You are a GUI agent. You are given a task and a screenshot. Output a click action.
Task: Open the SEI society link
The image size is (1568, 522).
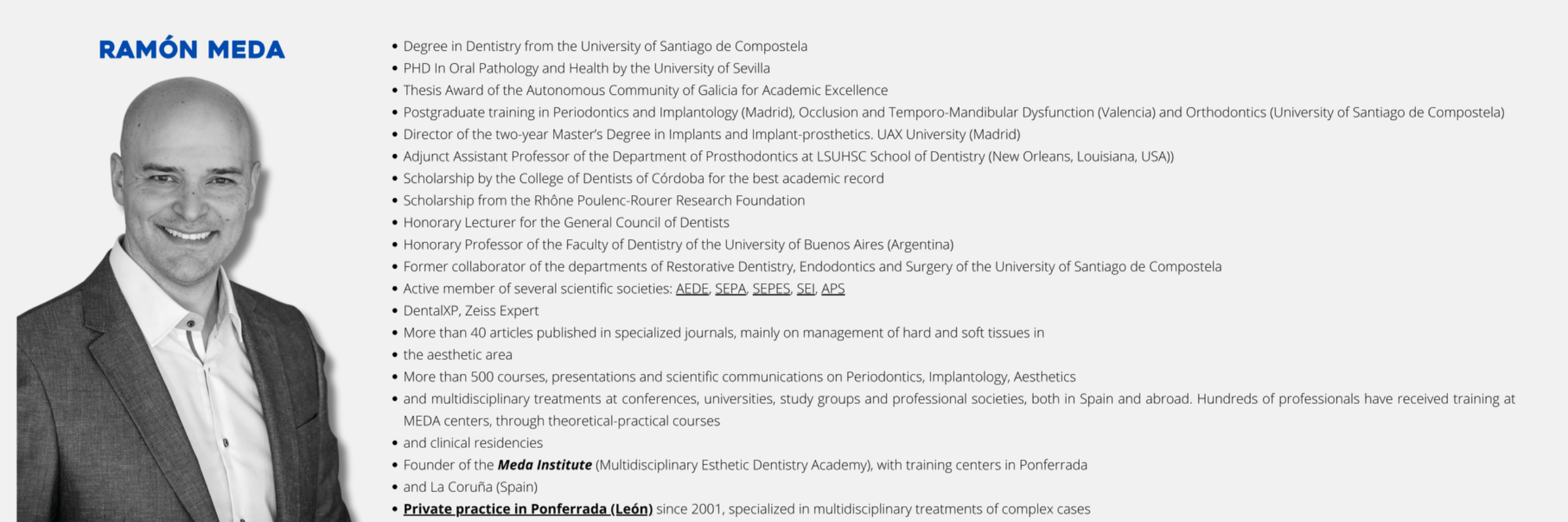(805, 289)
